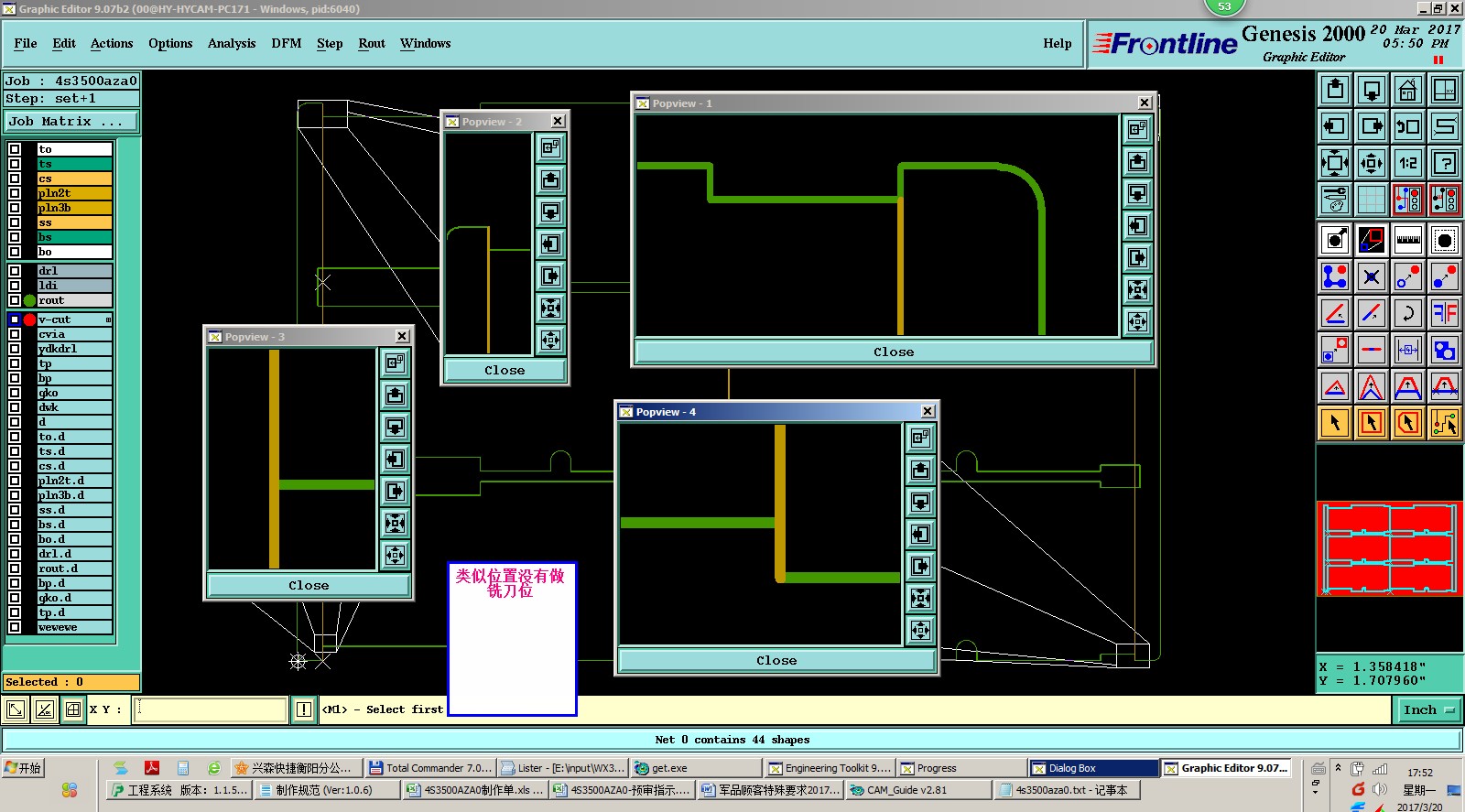Image resolution: width=1465 pixels, height=812 pixels.
Task: Open the Analysis menu
Action: pyautogui.click(x=232, y=43)
